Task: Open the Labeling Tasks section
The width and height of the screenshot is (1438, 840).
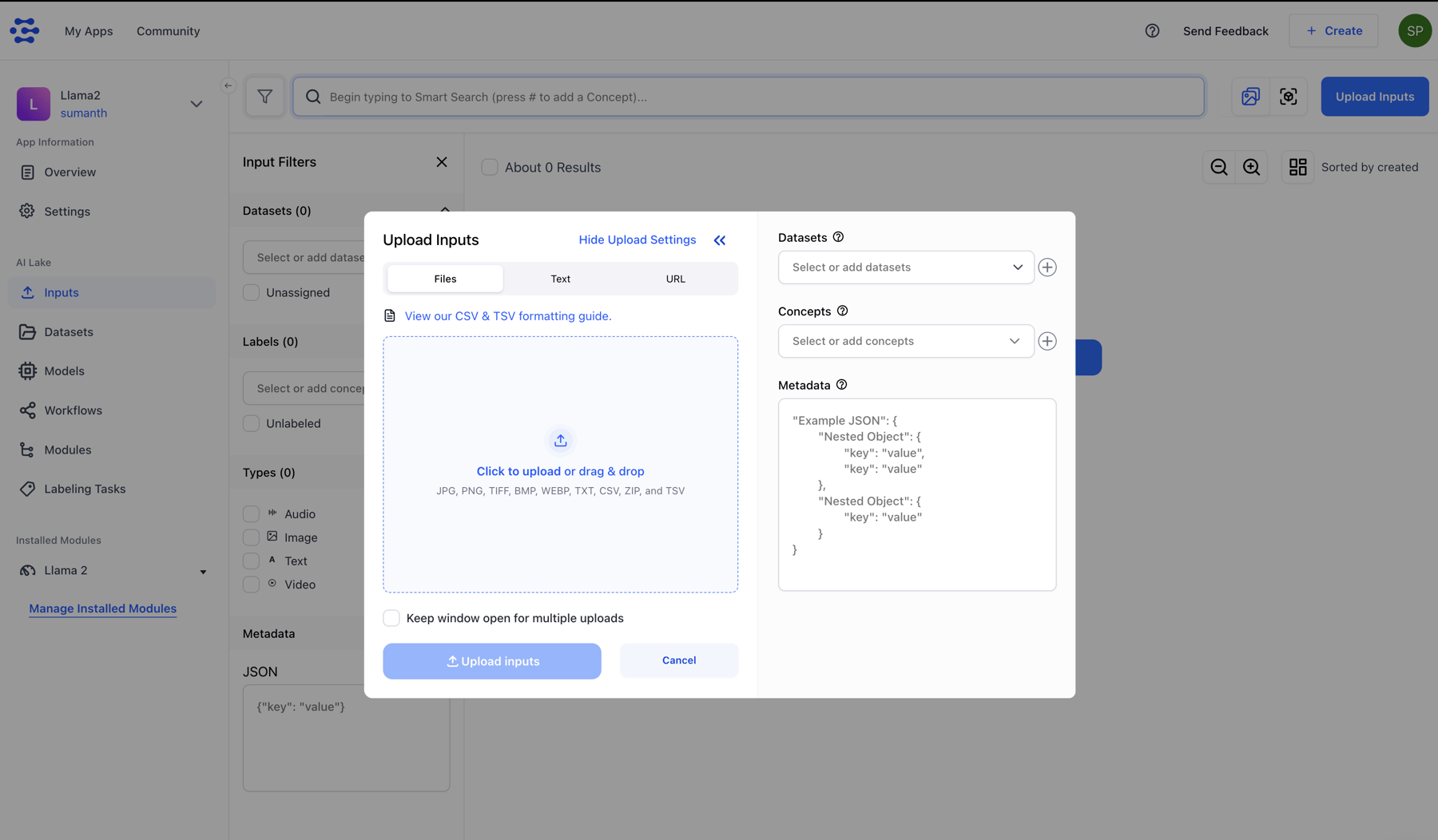Action: point(83,489)
